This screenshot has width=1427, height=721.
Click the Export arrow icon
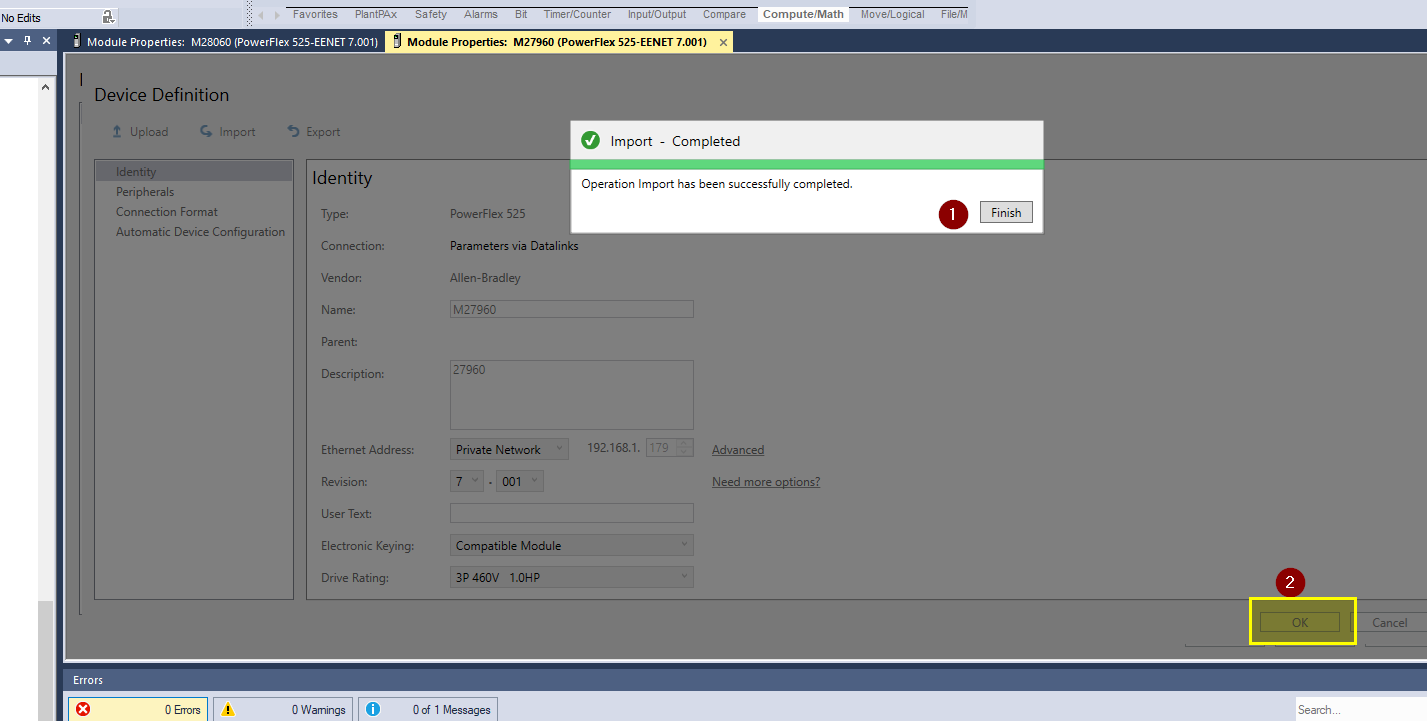pyautogui.click(x=293, y=131)
